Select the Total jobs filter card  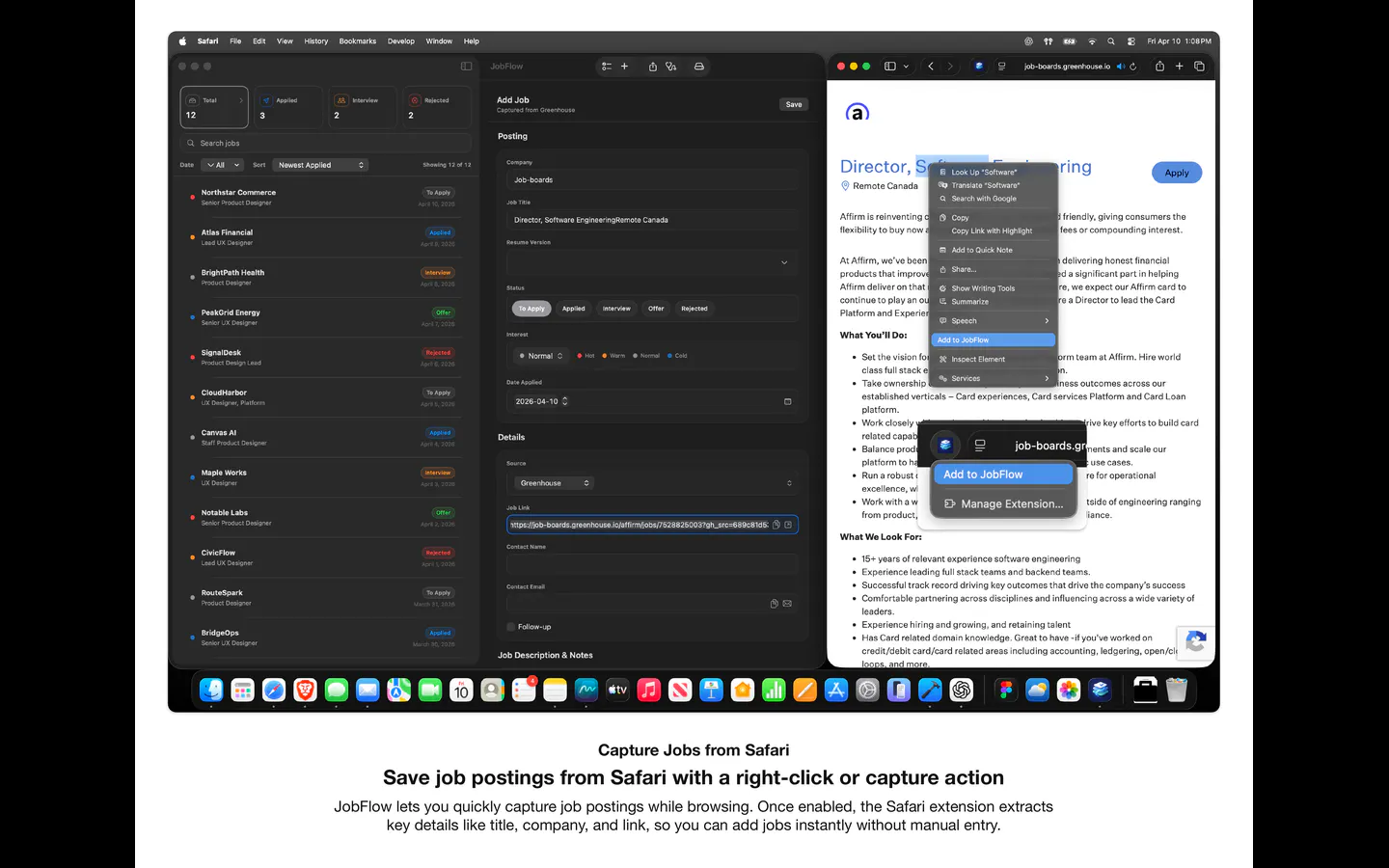tap(214, 107)
